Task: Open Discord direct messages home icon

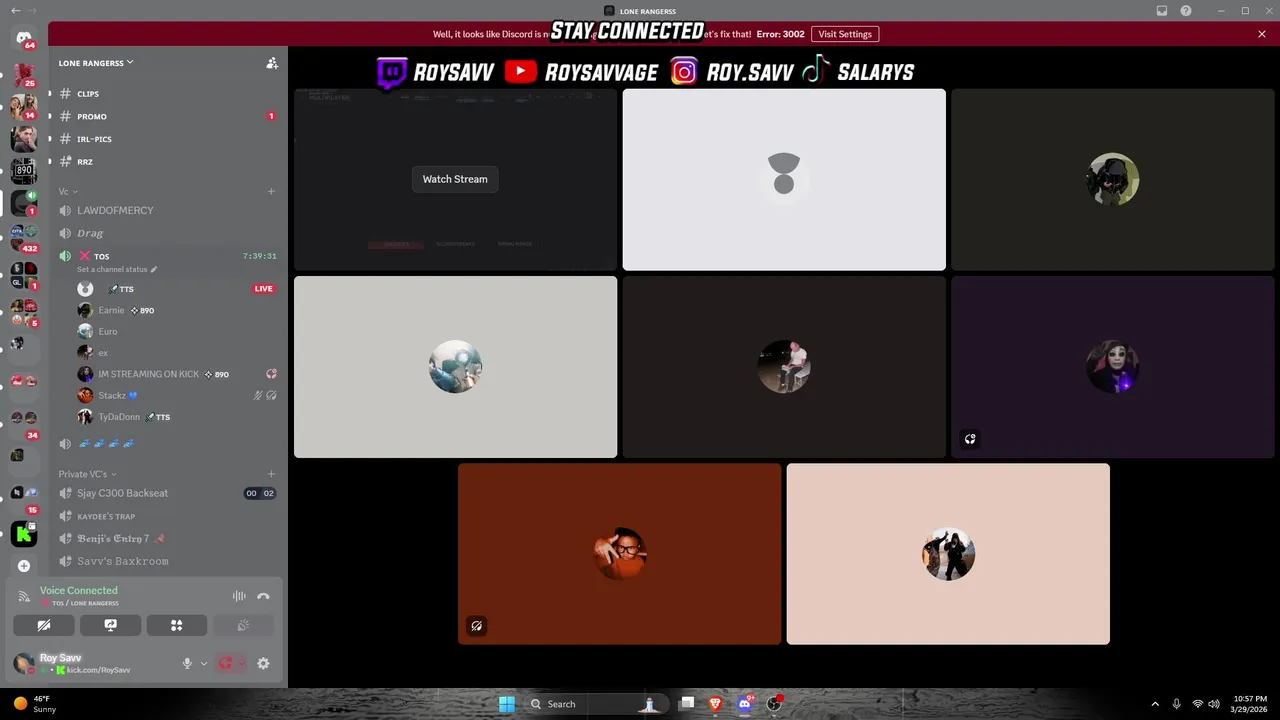Action: point(24,38)
